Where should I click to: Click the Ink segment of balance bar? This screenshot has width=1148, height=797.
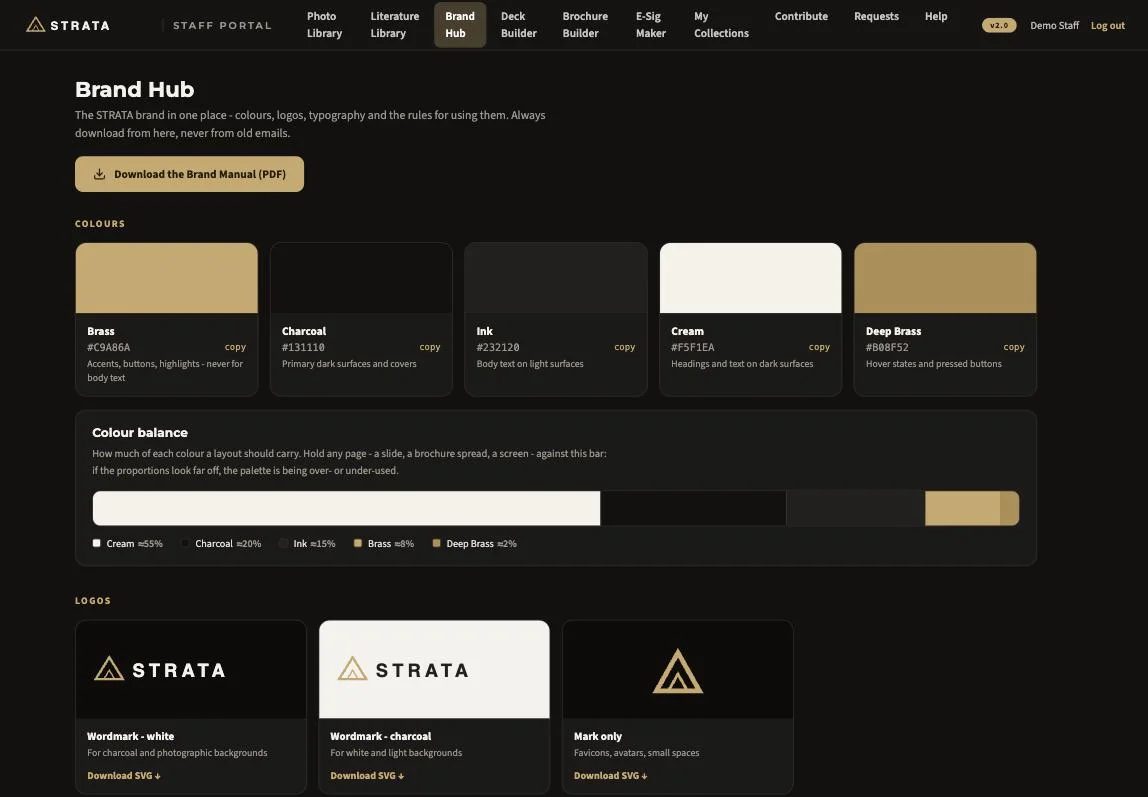click(x=856, y=508)
